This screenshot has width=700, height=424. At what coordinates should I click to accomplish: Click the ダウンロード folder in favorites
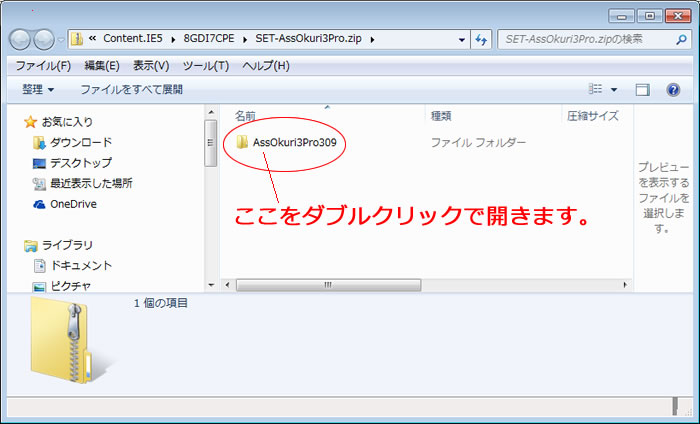(80, 143)
